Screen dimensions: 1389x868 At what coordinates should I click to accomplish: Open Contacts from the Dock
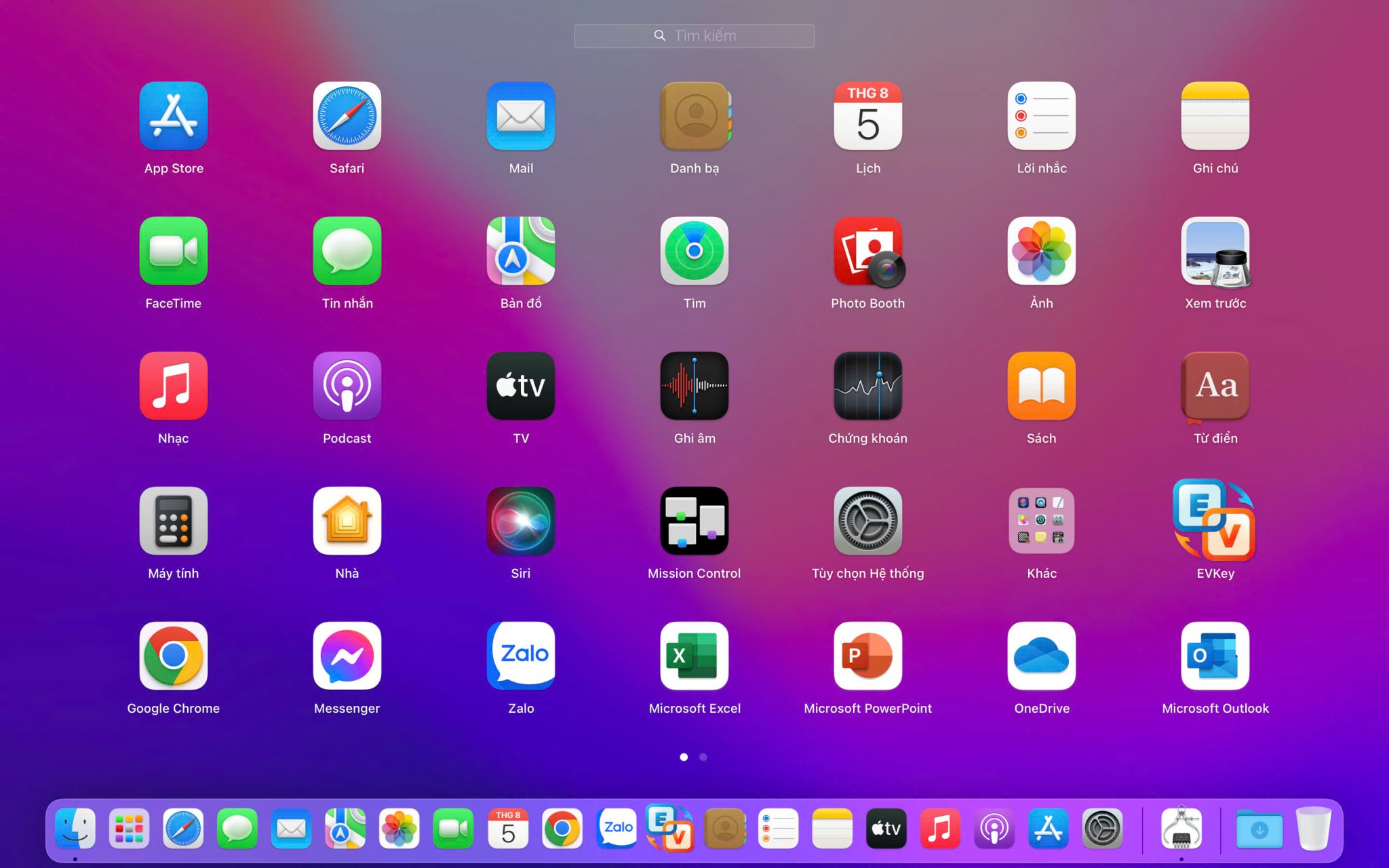click(x=724, y=828)
